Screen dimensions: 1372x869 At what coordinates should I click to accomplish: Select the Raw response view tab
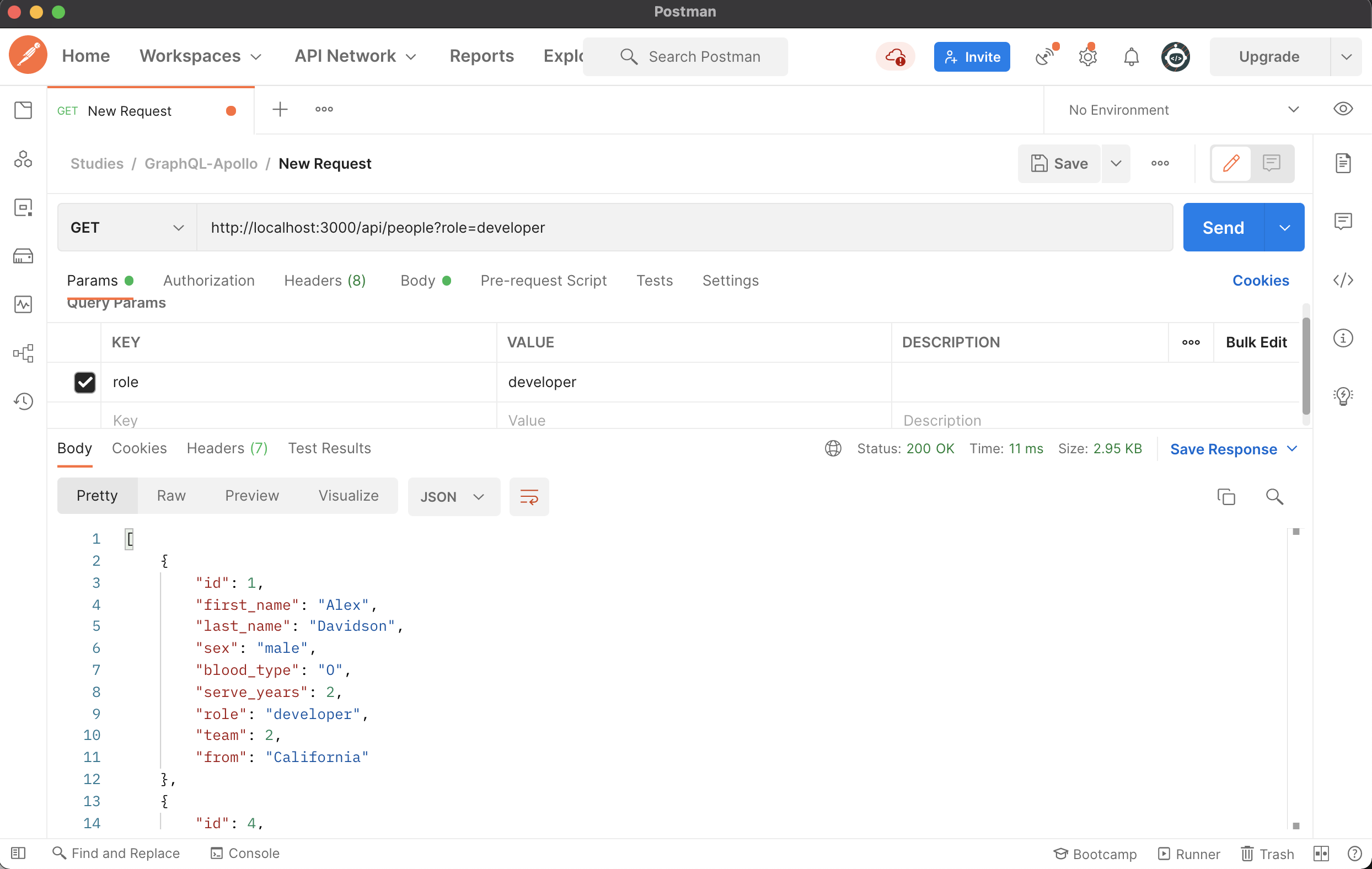[171, 495]
